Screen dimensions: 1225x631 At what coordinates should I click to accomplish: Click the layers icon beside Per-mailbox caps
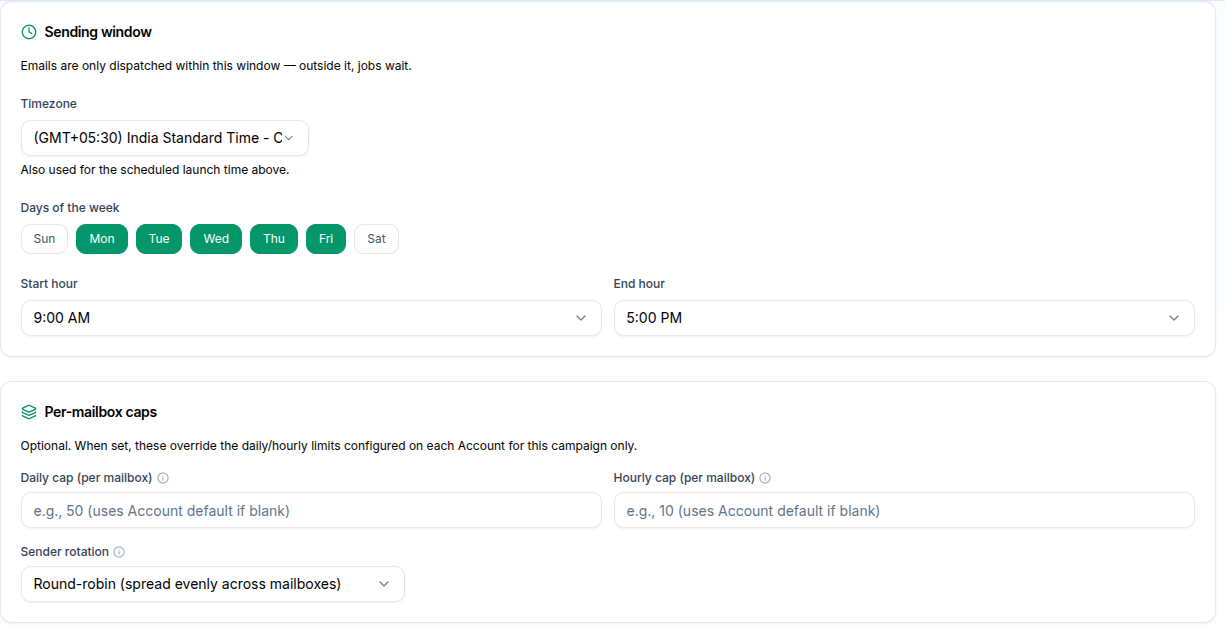(28, 412)
